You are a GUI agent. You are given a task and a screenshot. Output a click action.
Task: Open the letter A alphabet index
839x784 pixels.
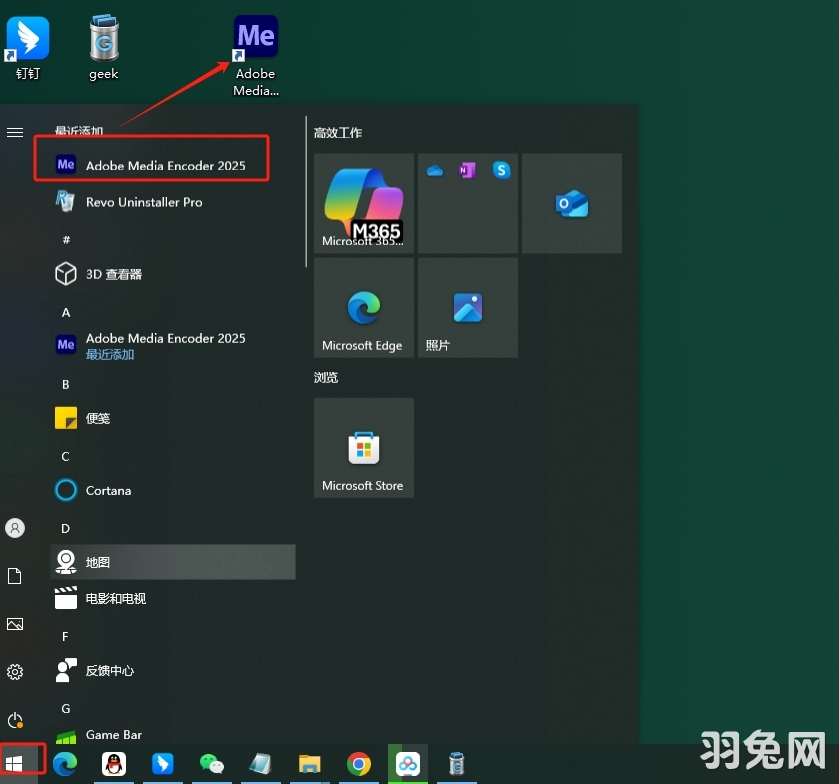[x=65, y=312]
